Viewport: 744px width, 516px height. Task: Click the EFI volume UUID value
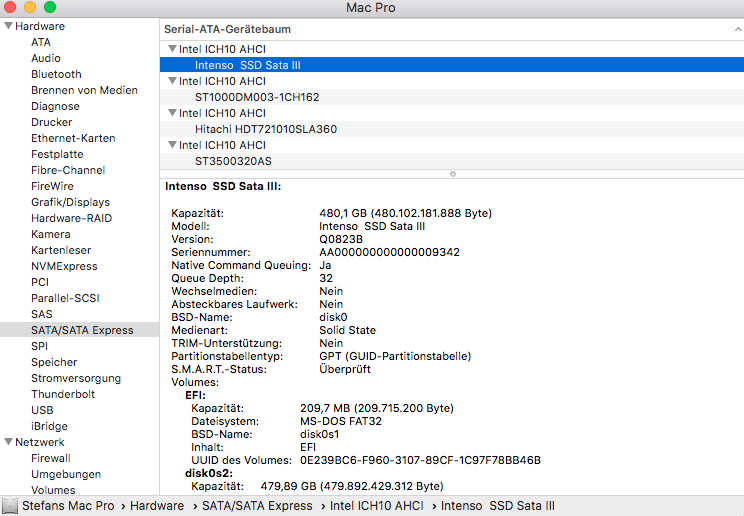coord(420,460)
